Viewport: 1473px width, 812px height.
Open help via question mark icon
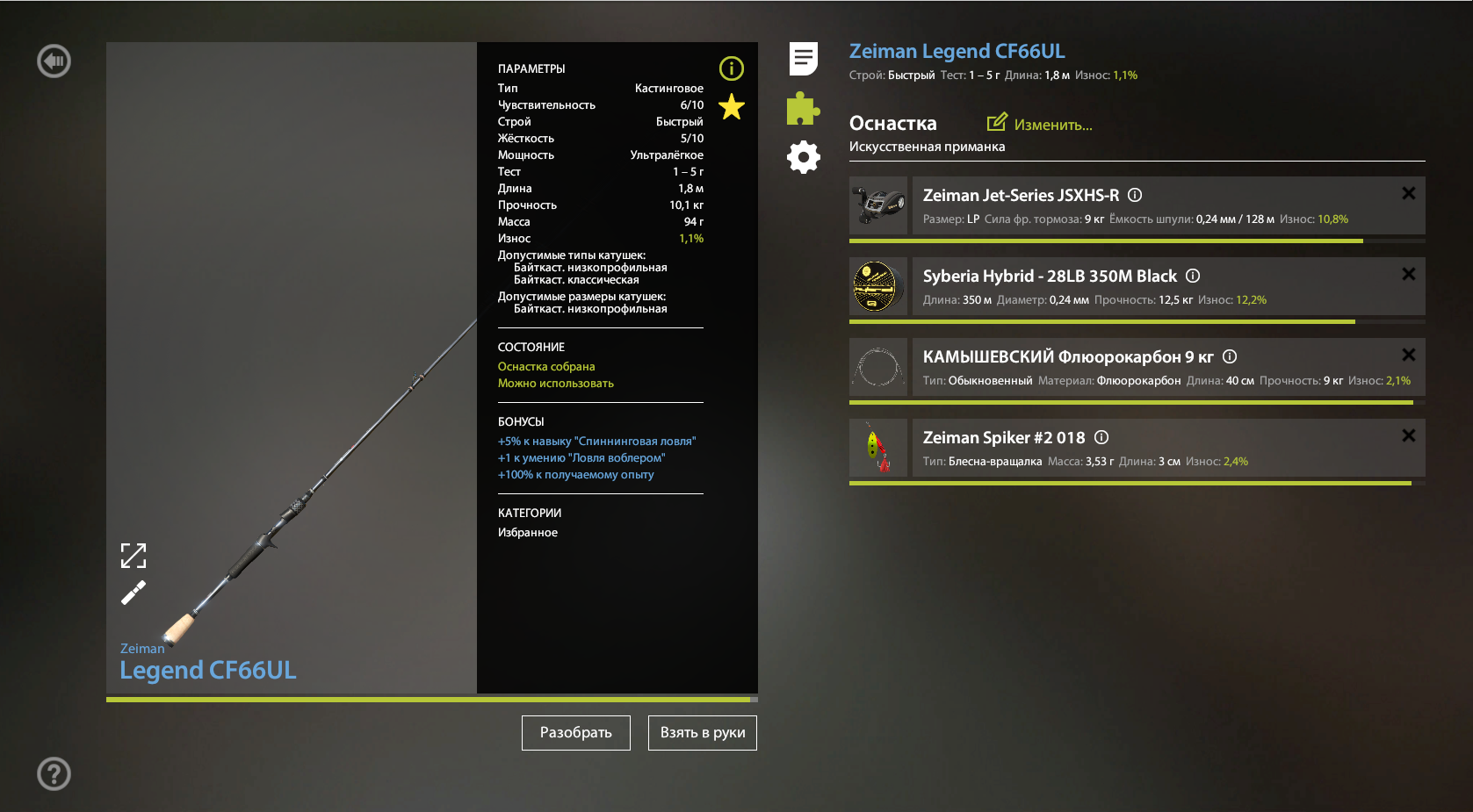pos(54,774)
